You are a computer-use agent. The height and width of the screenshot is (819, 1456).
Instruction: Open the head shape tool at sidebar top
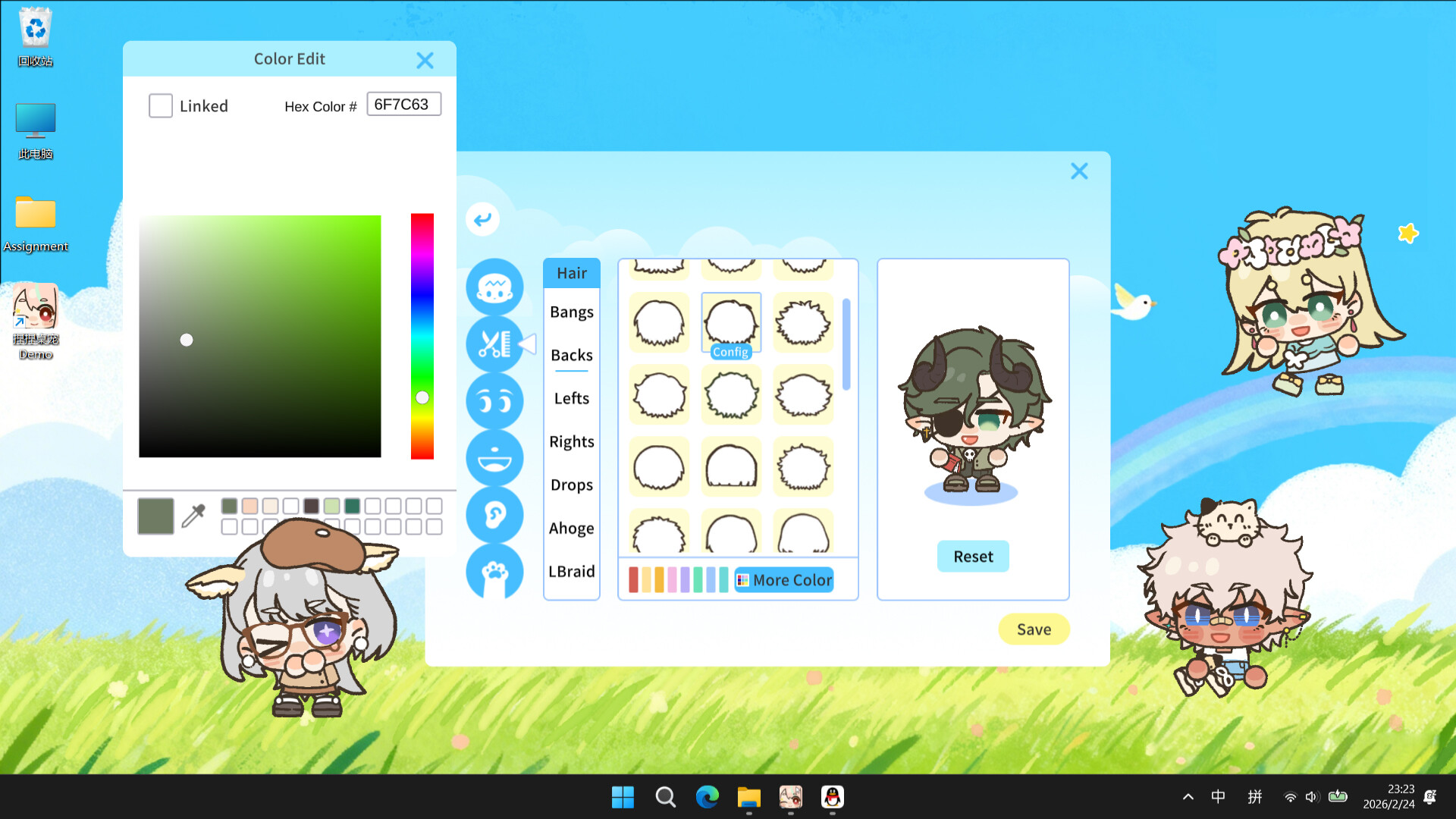coord(494,287)
